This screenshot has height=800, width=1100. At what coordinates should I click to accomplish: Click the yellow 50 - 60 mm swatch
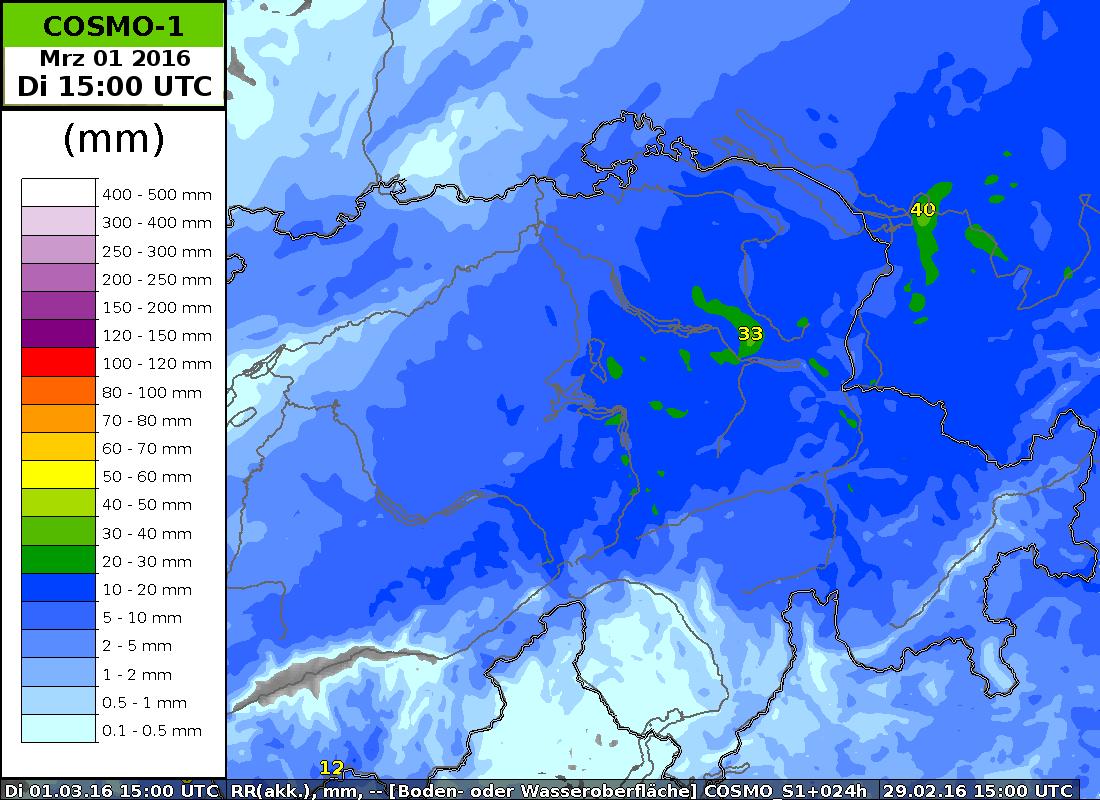[x=59, y=474]
